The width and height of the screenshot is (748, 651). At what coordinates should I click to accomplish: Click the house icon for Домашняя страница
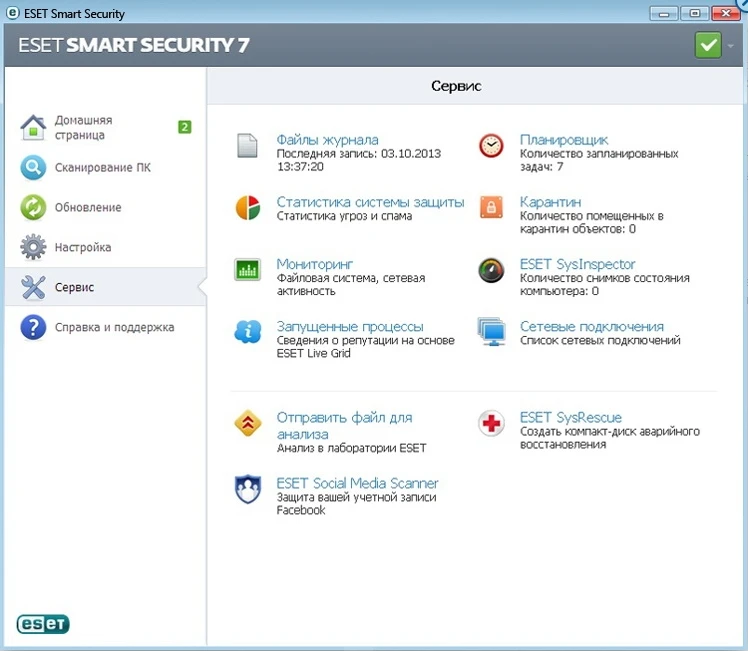click(33, 127)
